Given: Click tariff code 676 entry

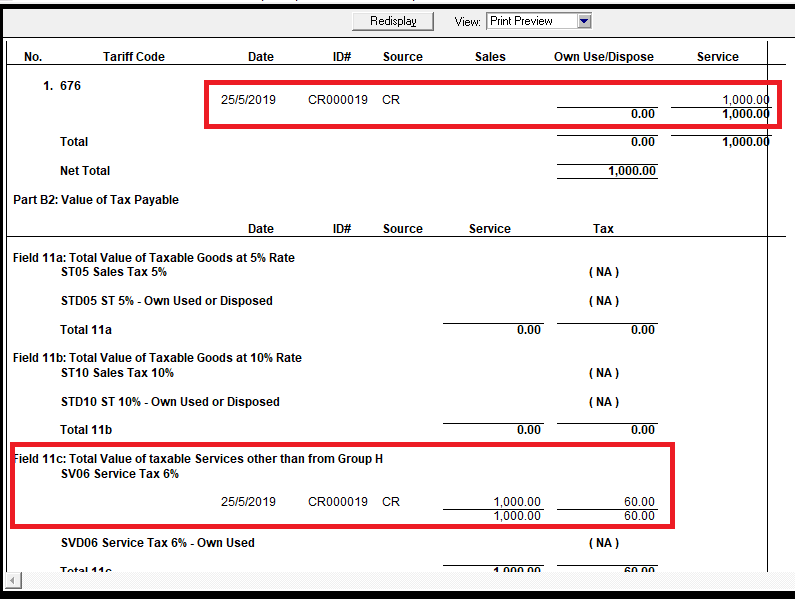Looking at the screenshot, I should pyautogui.click(x=70, y=86).
